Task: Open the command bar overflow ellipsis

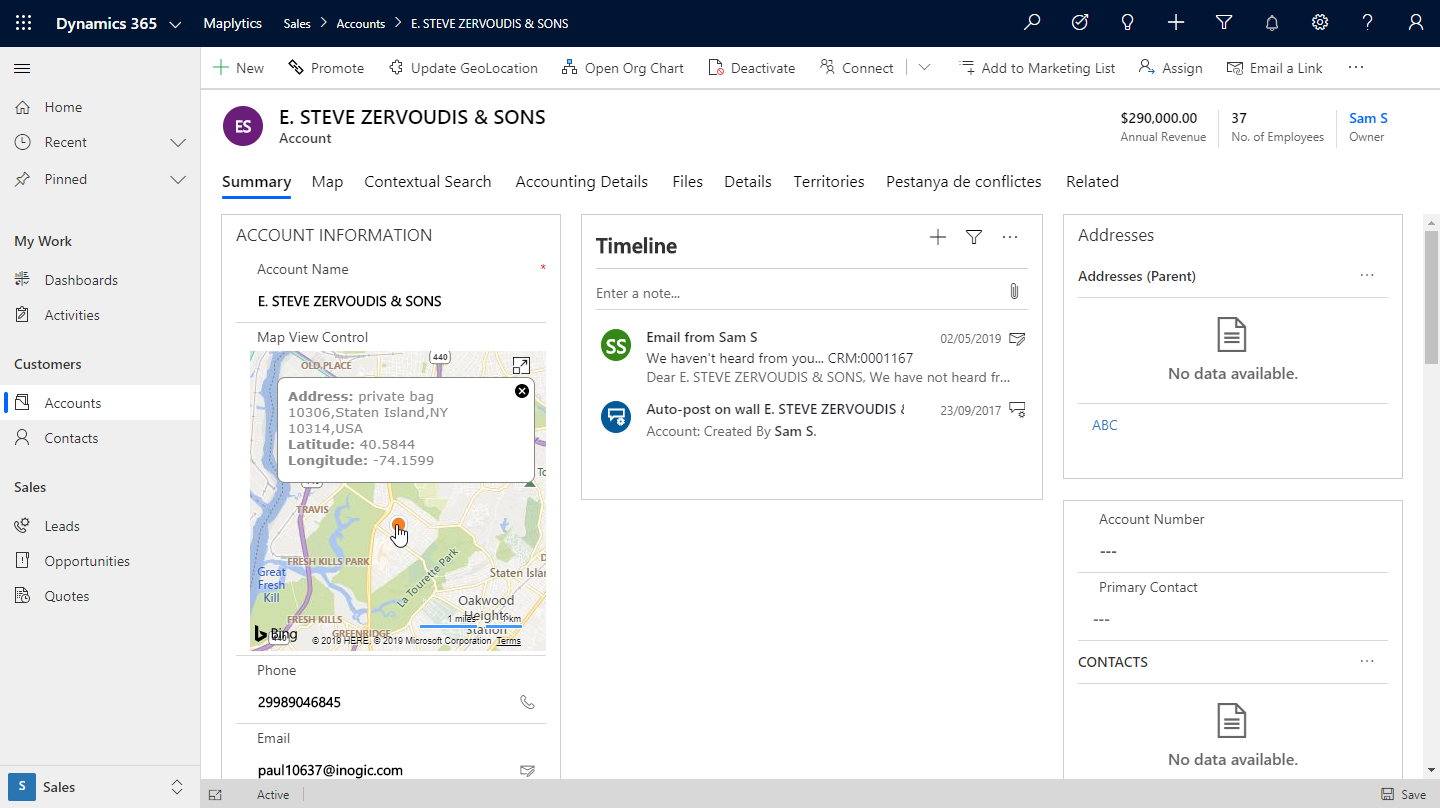Action: [x=1356, y=67]
